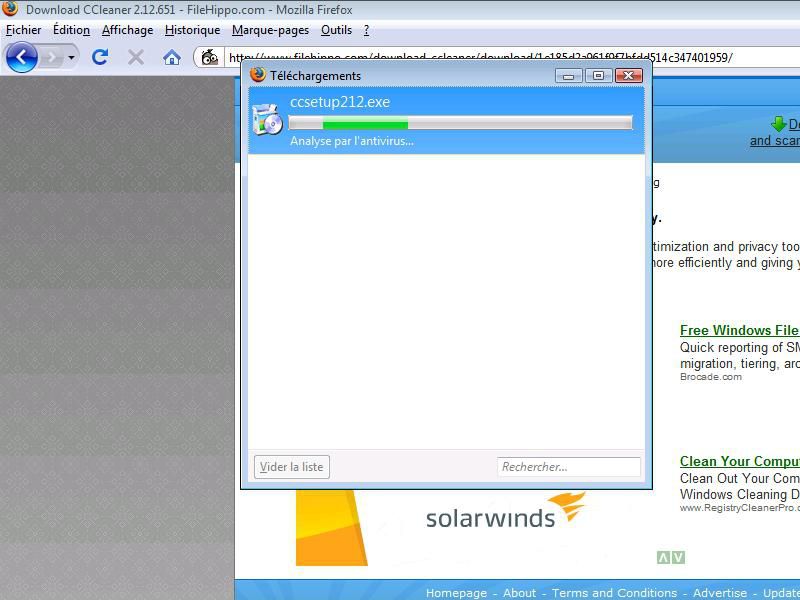800x600 pixels.
Task: Click the "Analyse par l'antivirus..." status text
Action: pyautogui.click(x=352, y=141)
